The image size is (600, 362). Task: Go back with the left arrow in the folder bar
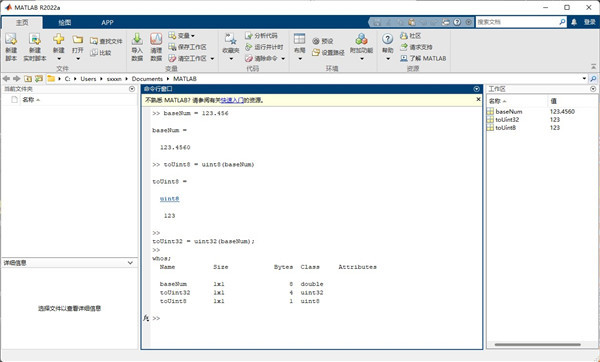[x=6, y=78]
